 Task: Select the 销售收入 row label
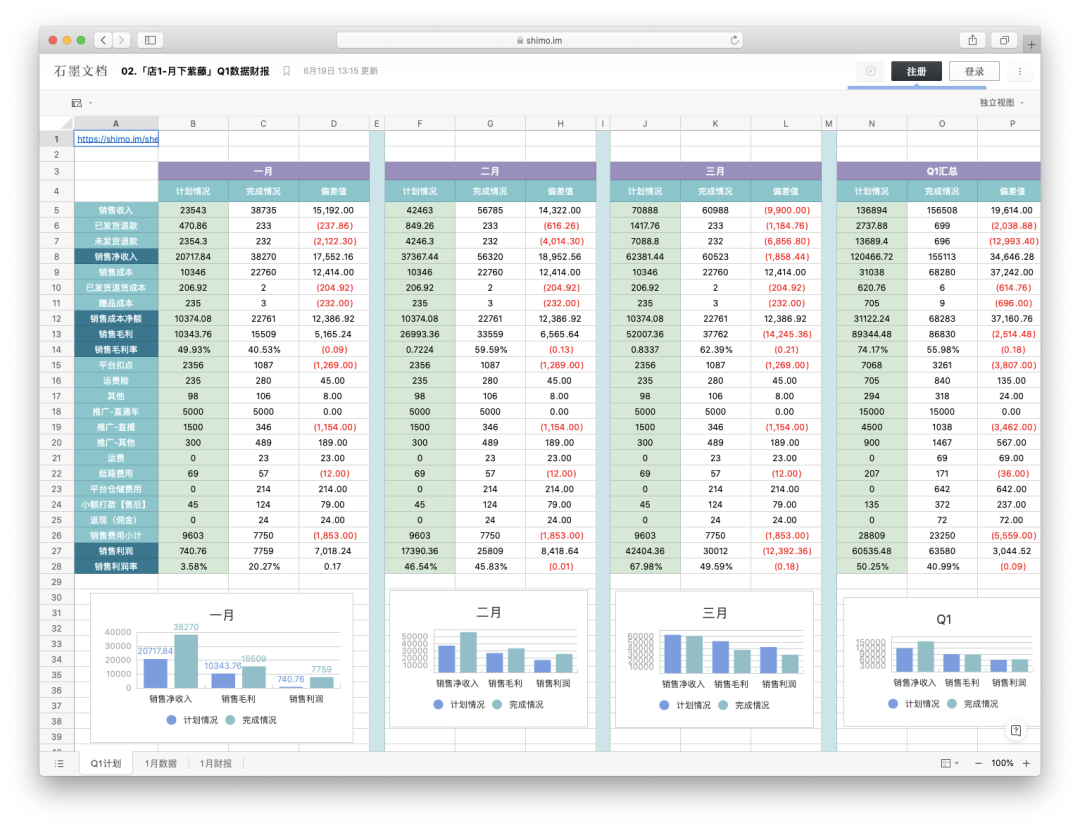116,210
